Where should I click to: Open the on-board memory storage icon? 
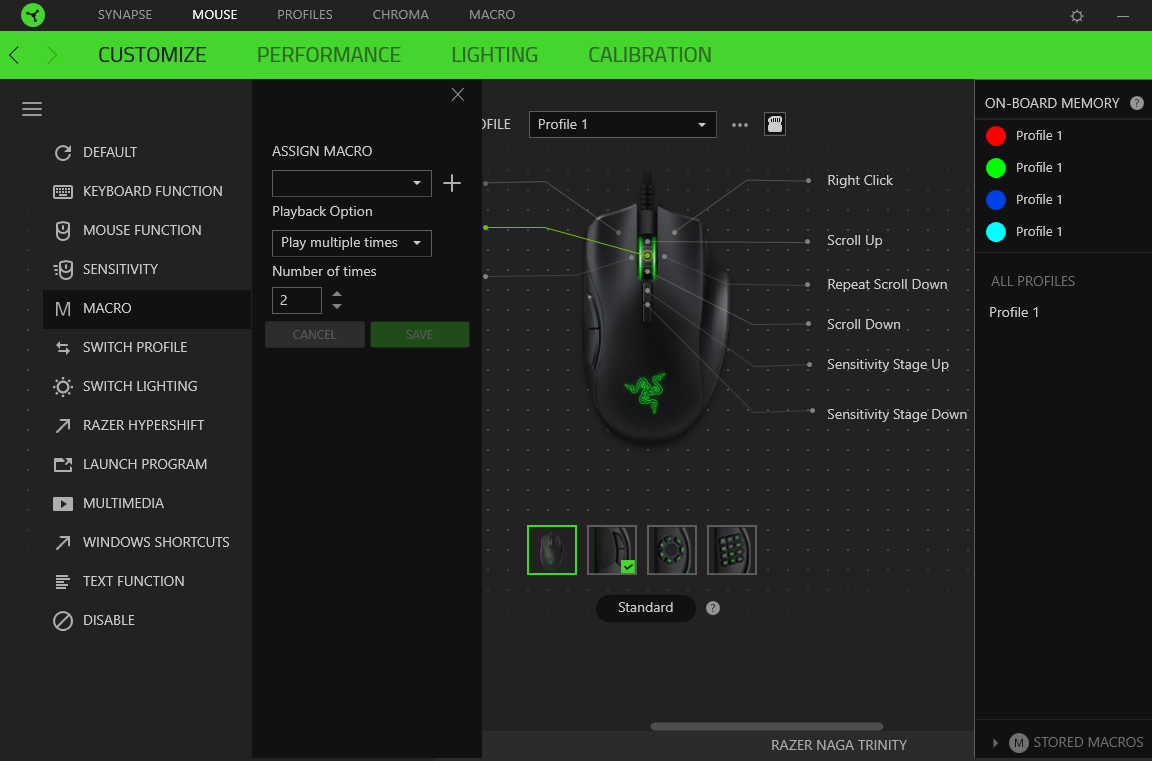774,124
